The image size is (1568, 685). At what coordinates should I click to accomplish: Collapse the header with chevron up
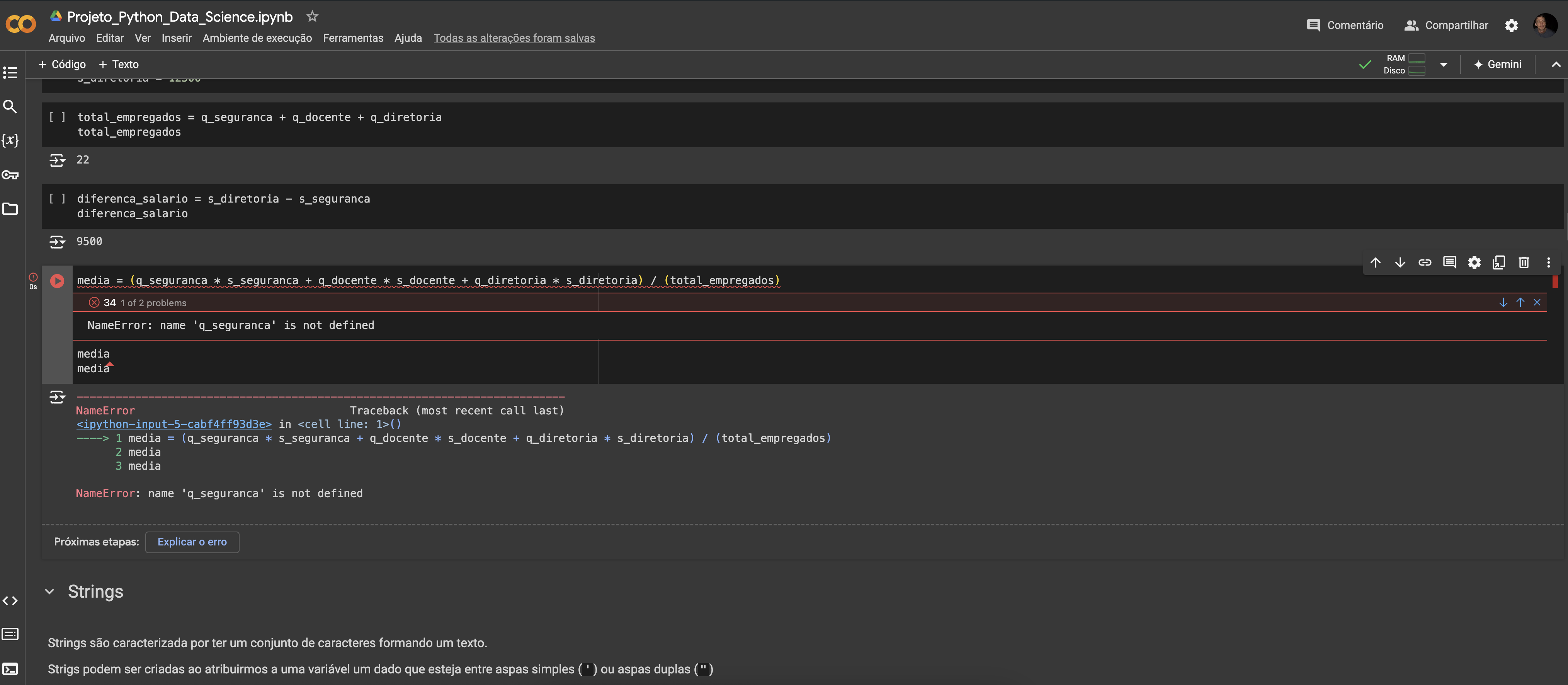[1556, 65]
